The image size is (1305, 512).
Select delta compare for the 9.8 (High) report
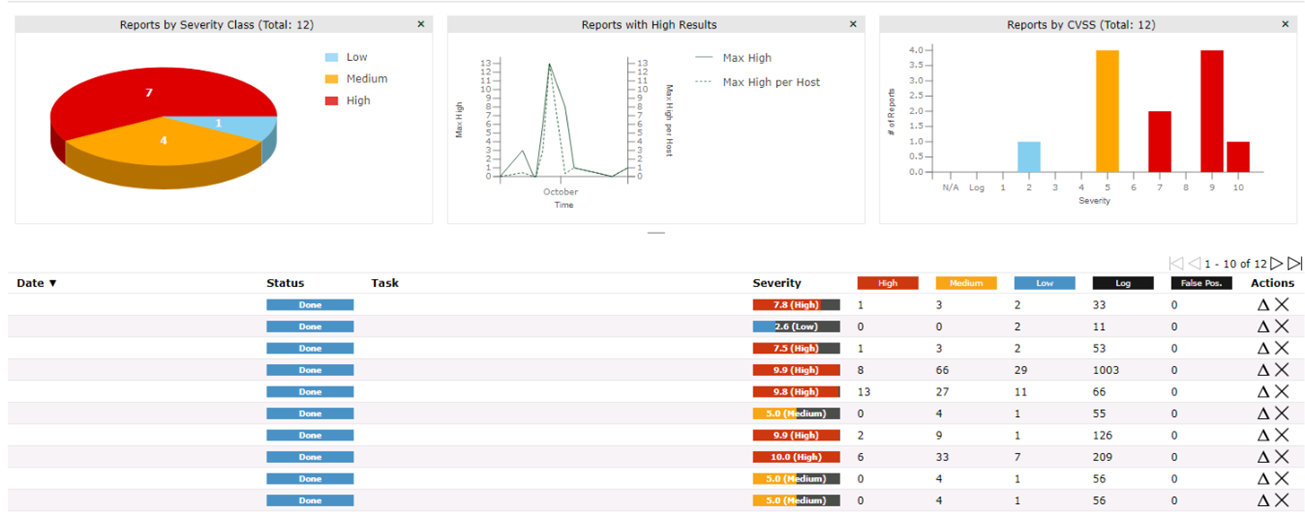click(1263, 392)
